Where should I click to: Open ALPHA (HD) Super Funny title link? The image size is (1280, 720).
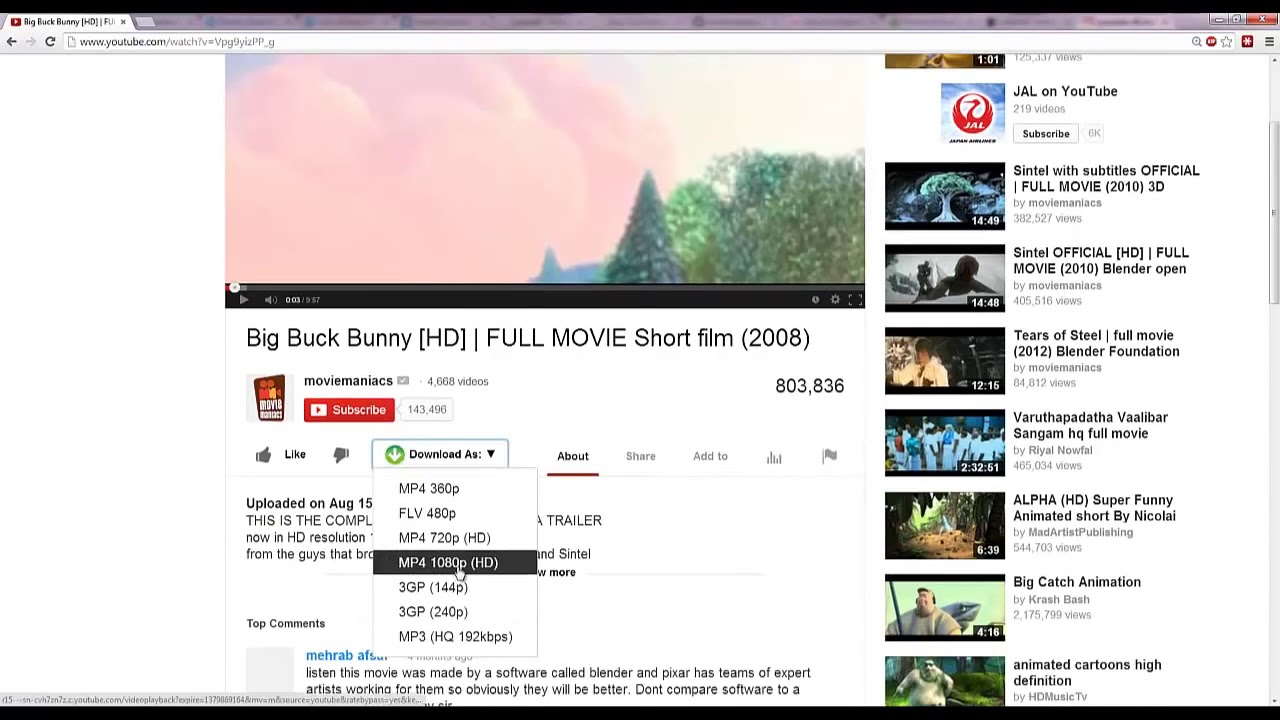1094,508
